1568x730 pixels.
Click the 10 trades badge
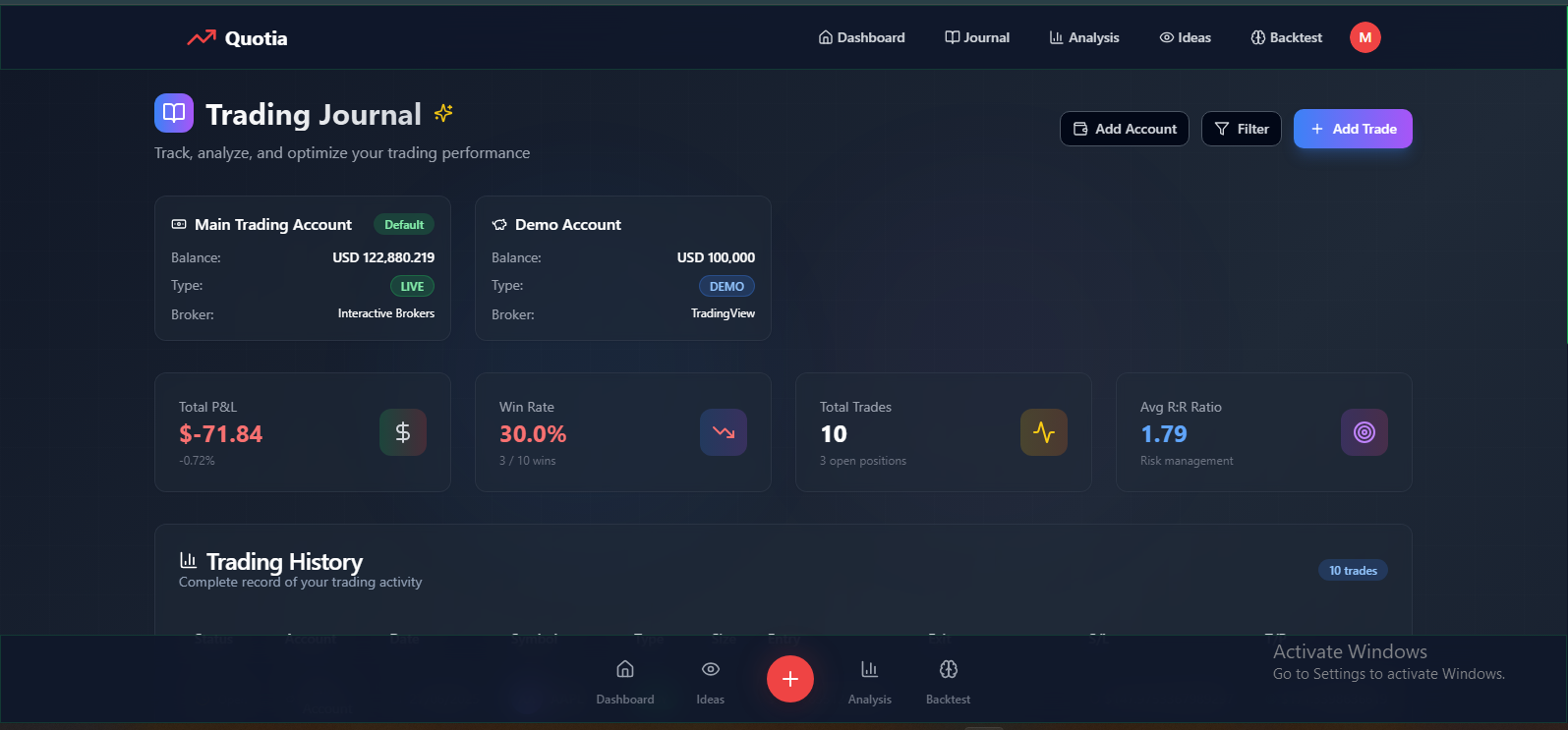[1353, 571]
